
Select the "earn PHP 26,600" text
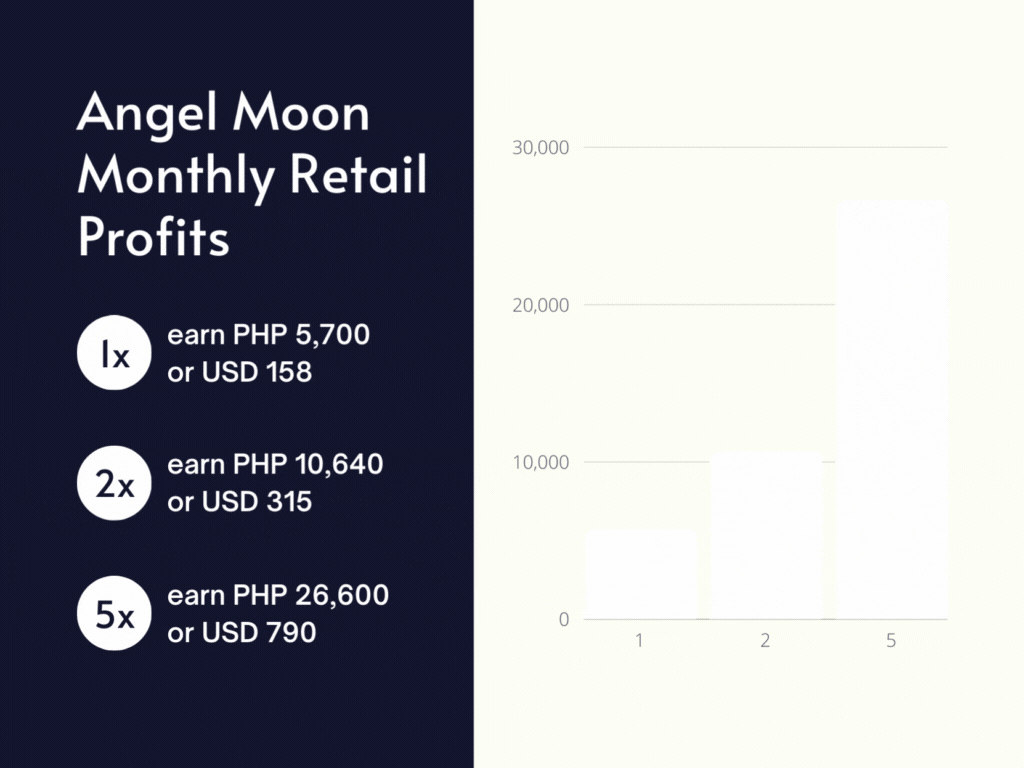278,595
